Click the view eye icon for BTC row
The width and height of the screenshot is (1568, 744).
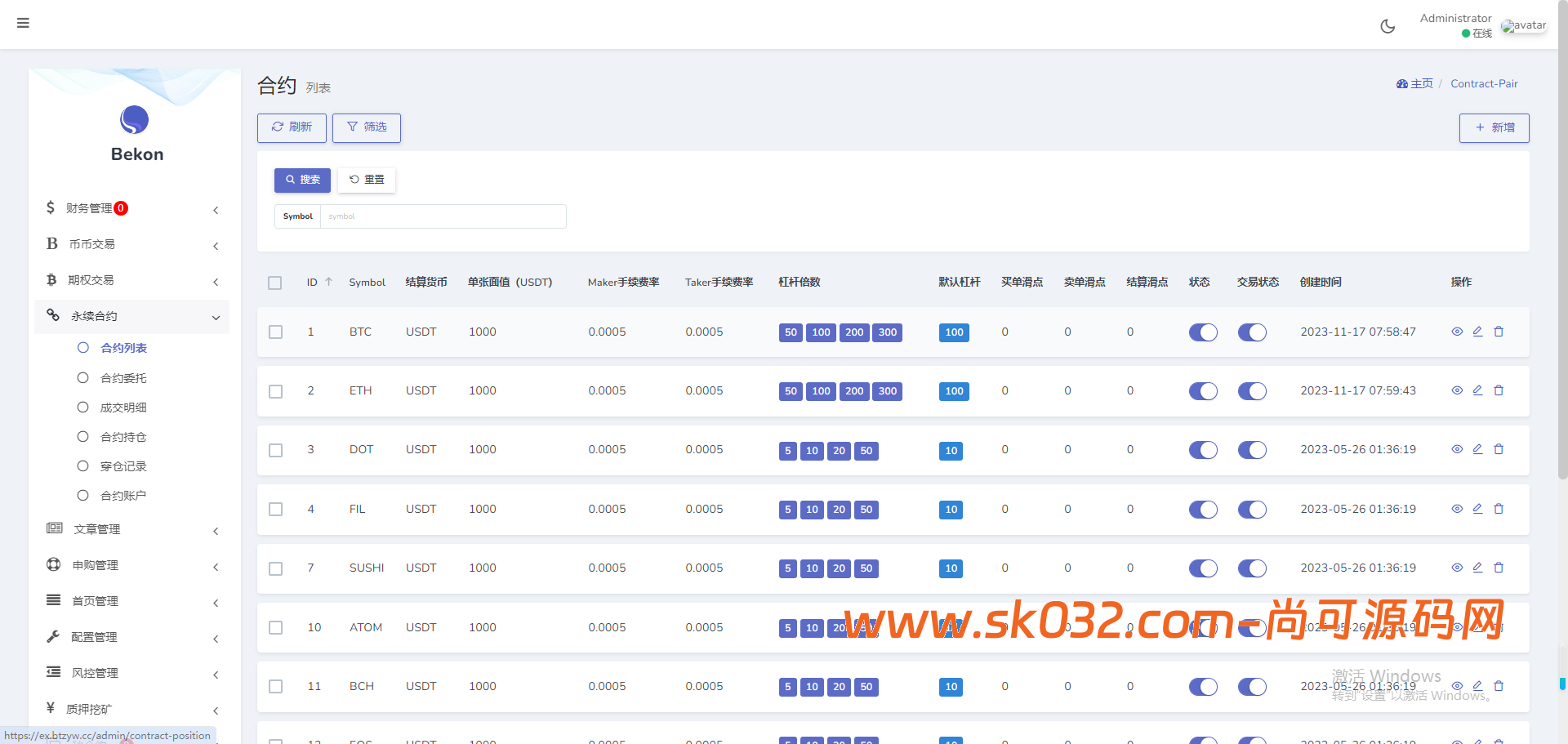coord(1457,332)
